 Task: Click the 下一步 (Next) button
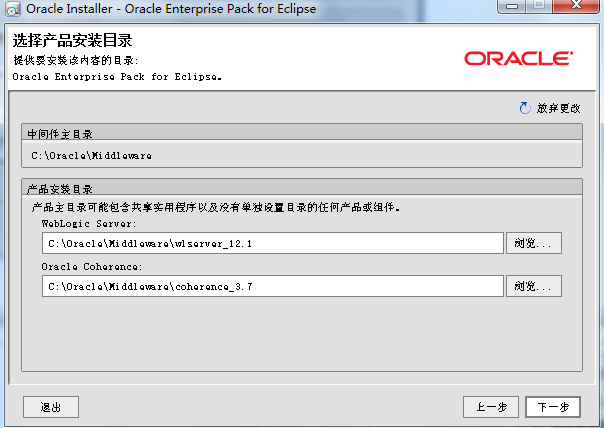pyautogui.click(x=553, y=407)
